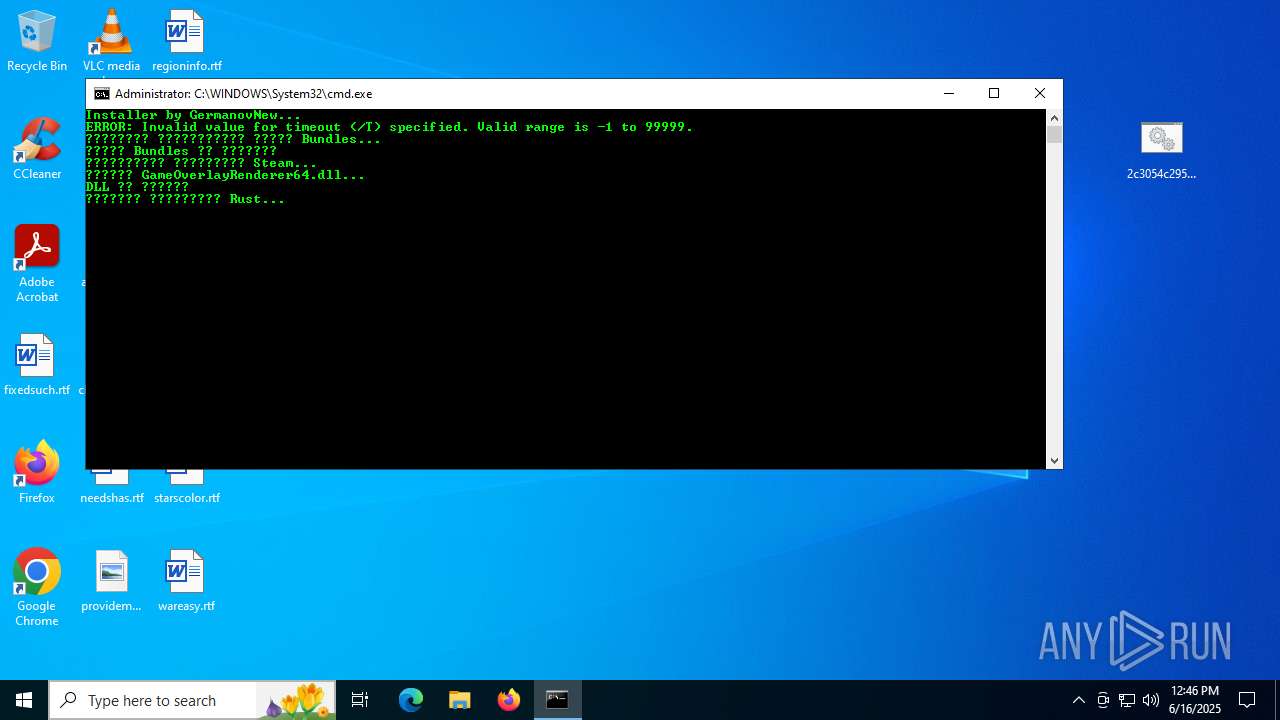Screen dimensions: 1280x720
Task: Click the tray icon left of network
Action: coord(1103,700)
